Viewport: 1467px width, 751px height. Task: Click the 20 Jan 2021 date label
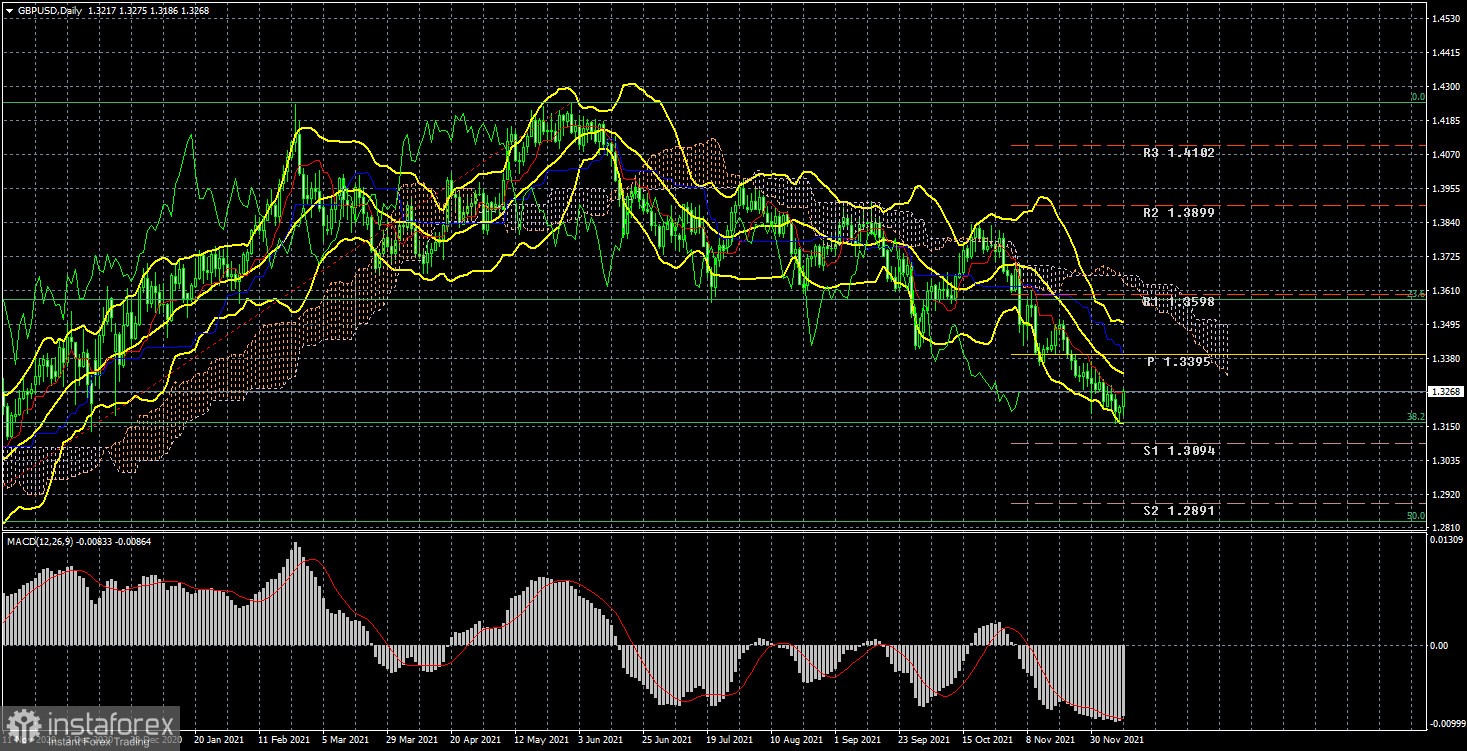click(x=218, y=741)
